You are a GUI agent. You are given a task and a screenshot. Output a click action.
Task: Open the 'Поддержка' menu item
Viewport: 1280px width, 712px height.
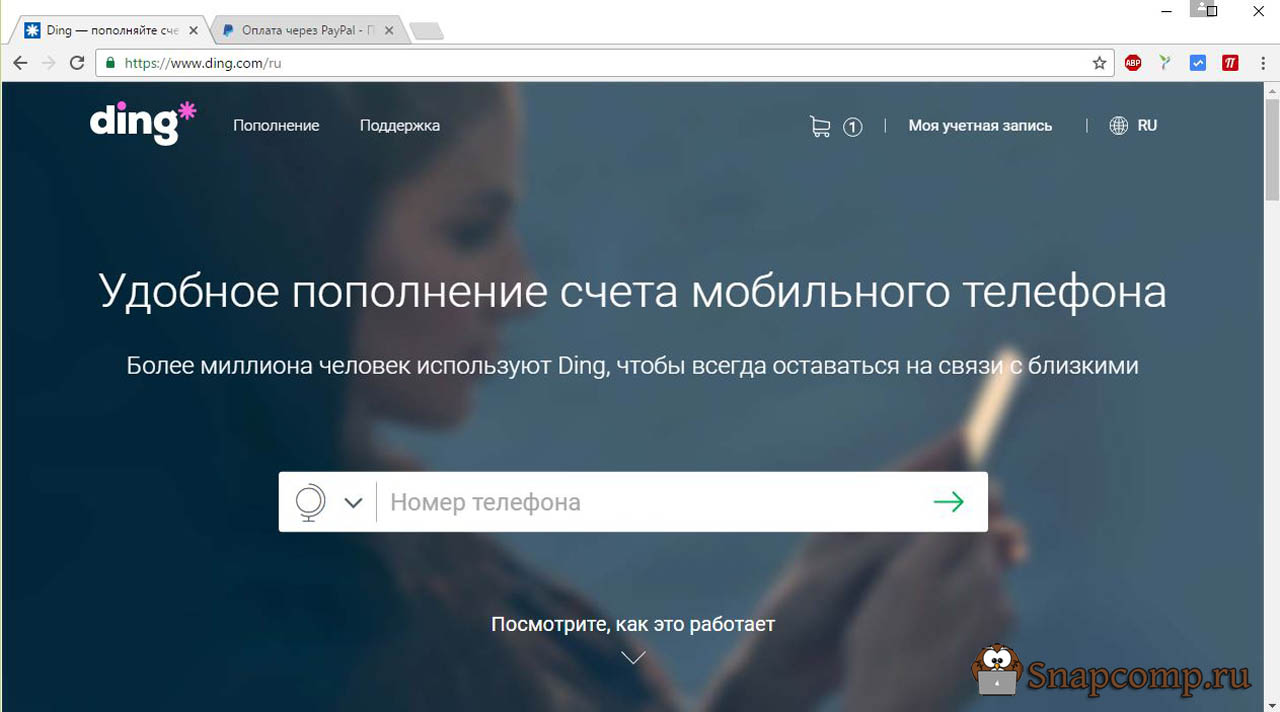point(400,126)
